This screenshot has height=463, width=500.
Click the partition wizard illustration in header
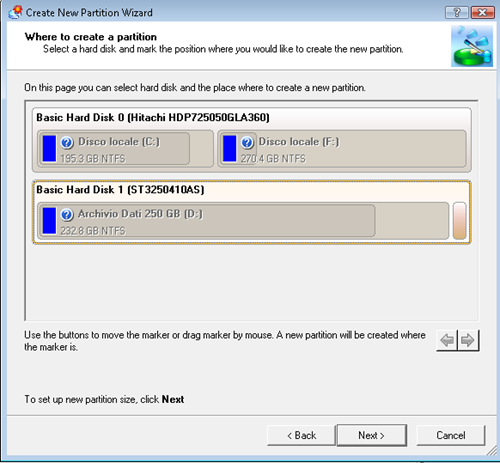point(472,46)
